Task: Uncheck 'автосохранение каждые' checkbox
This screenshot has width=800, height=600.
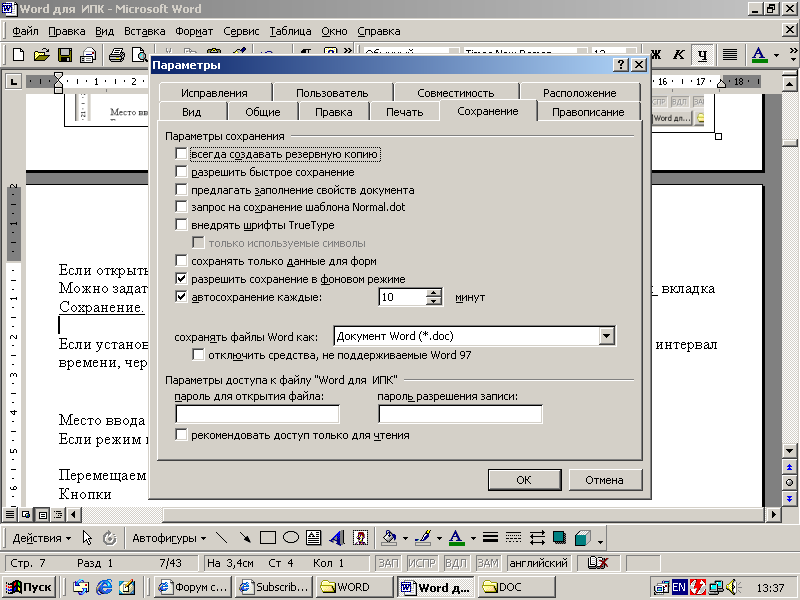Action: 181,296
